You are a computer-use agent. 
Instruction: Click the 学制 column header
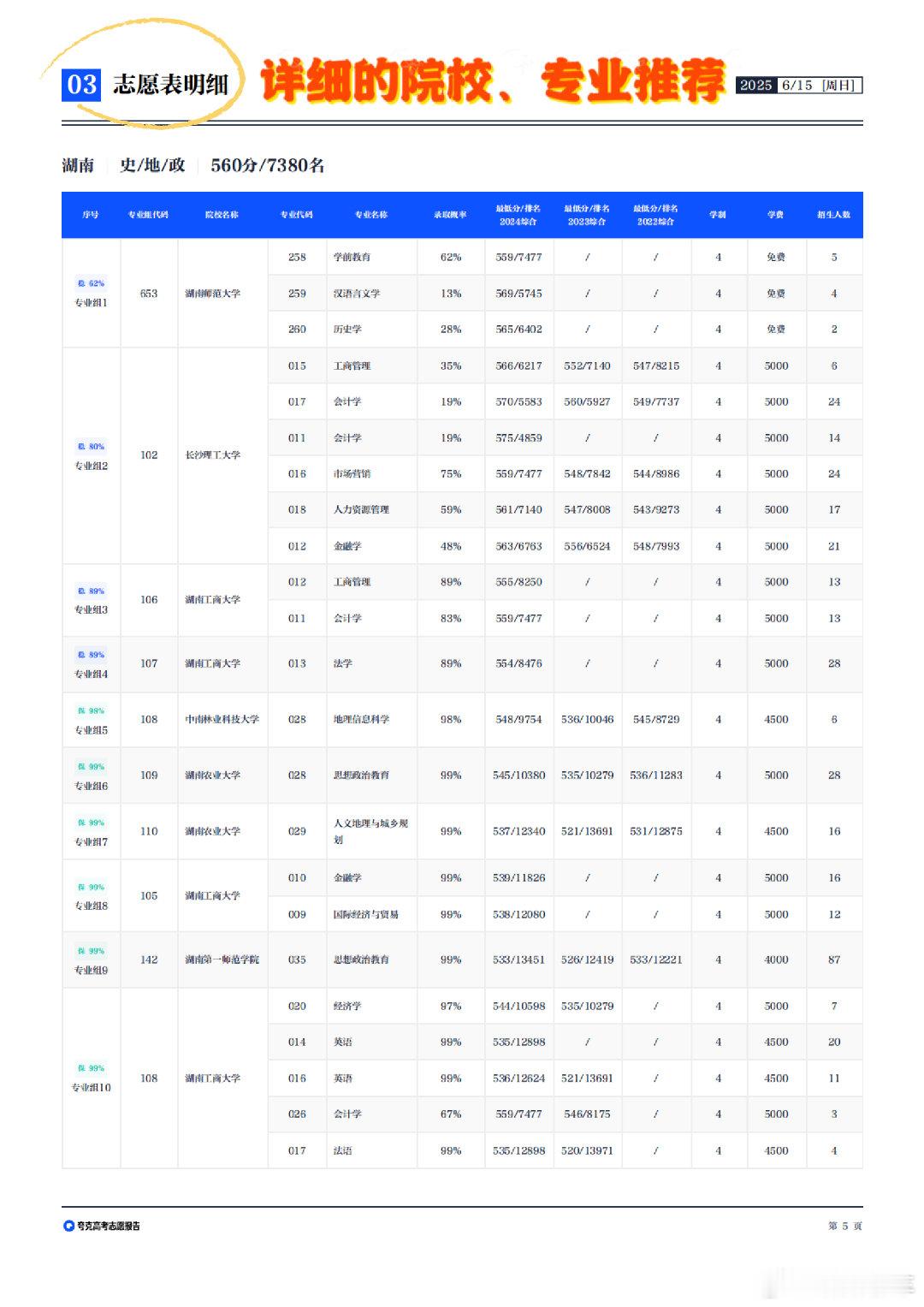718,215
